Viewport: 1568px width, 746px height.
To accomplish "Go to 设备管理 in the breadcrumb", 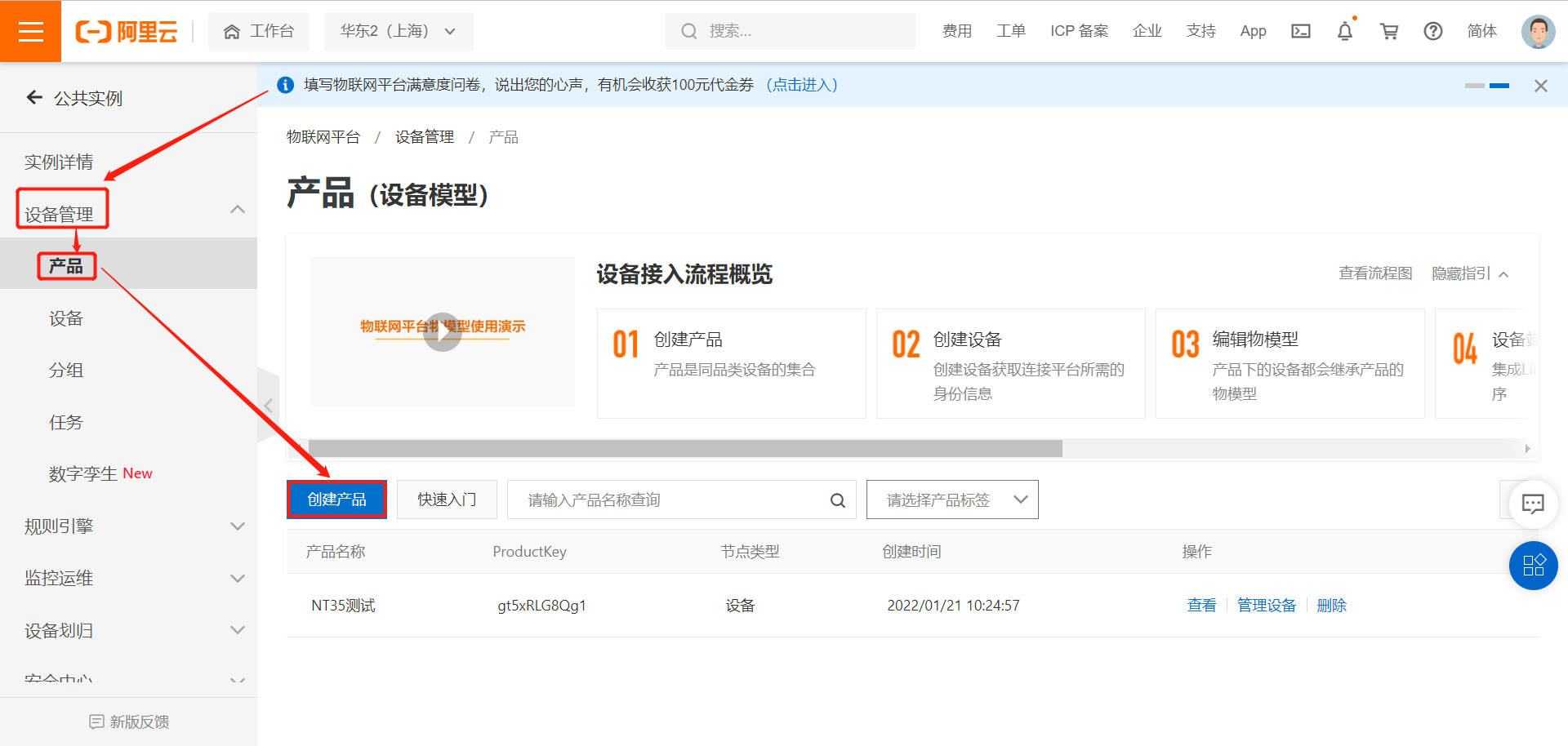I will click(x=425, y=137).
